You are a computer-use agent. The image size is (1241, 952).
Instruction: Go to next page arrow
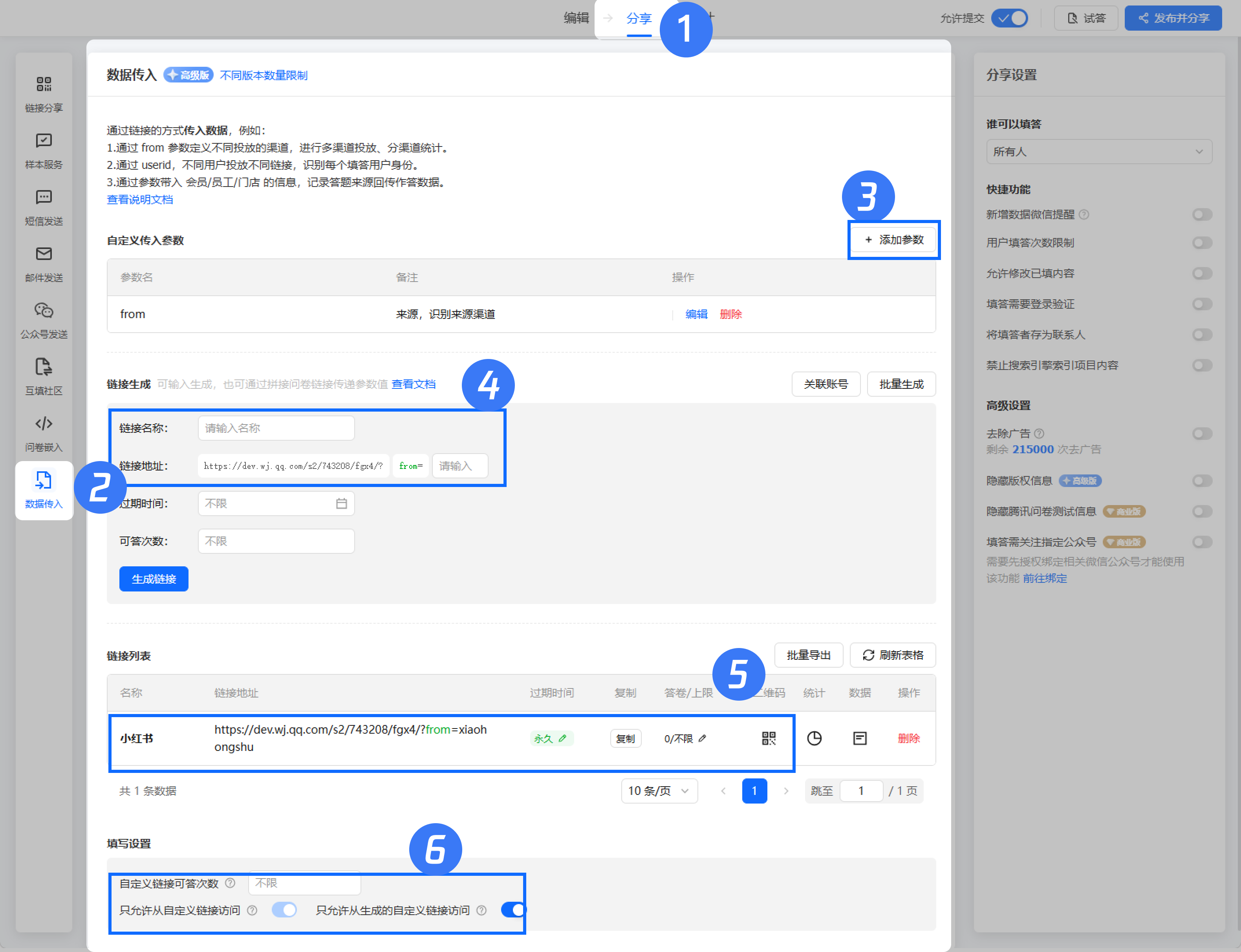[x=786, y=791]
